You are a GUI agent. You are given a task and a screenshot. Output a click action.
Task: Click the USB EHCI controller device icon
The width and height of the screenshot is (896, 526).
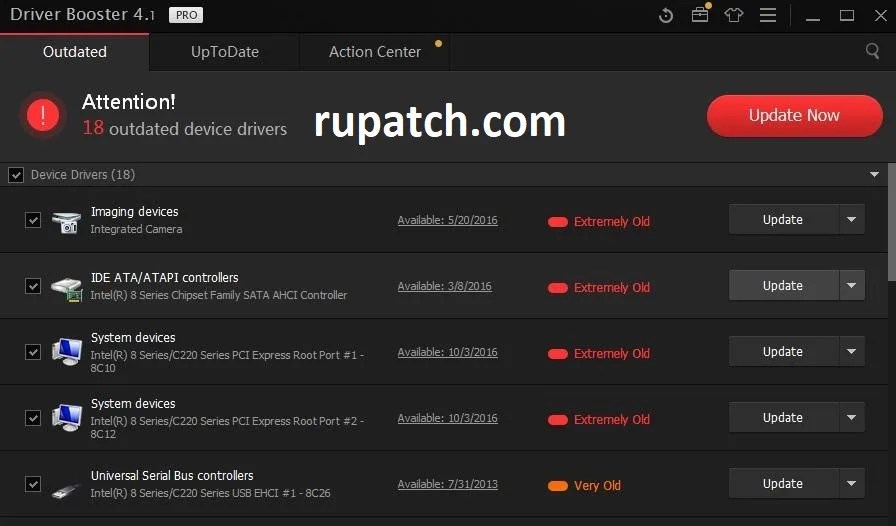pos(66,490)
